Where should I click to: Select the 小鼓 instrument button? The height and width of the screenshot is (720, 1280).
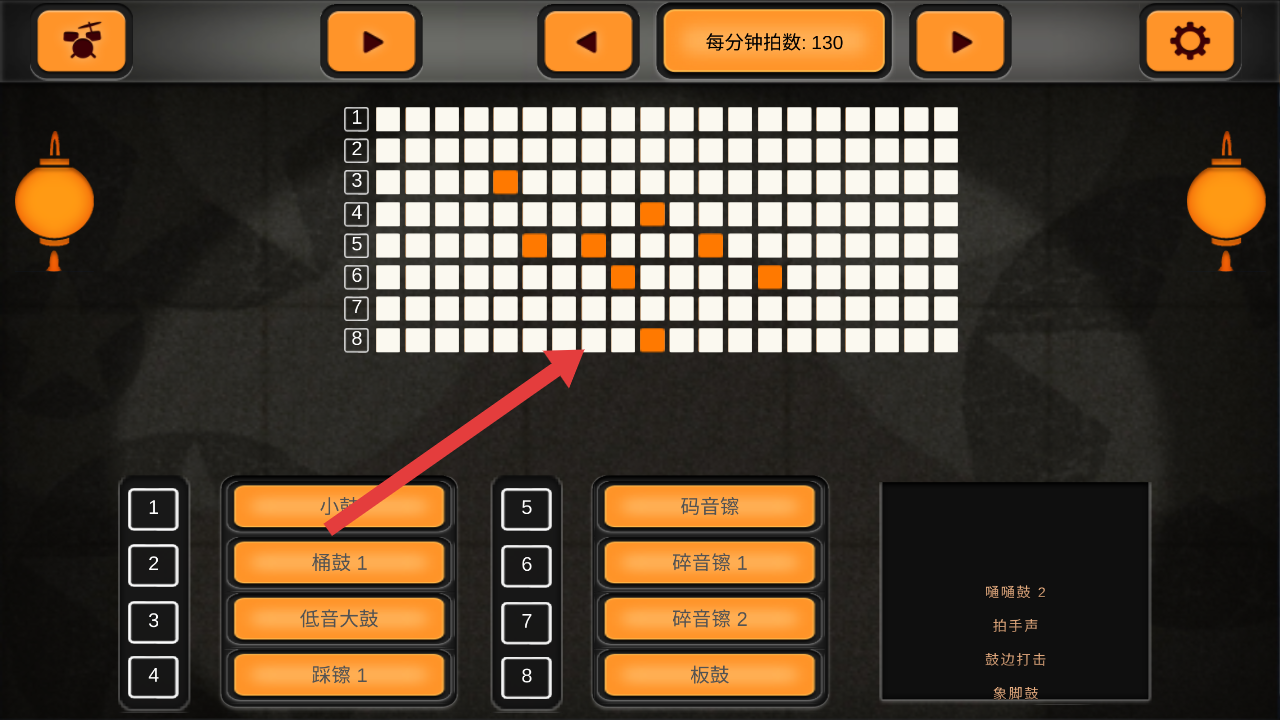click(339, 506)
